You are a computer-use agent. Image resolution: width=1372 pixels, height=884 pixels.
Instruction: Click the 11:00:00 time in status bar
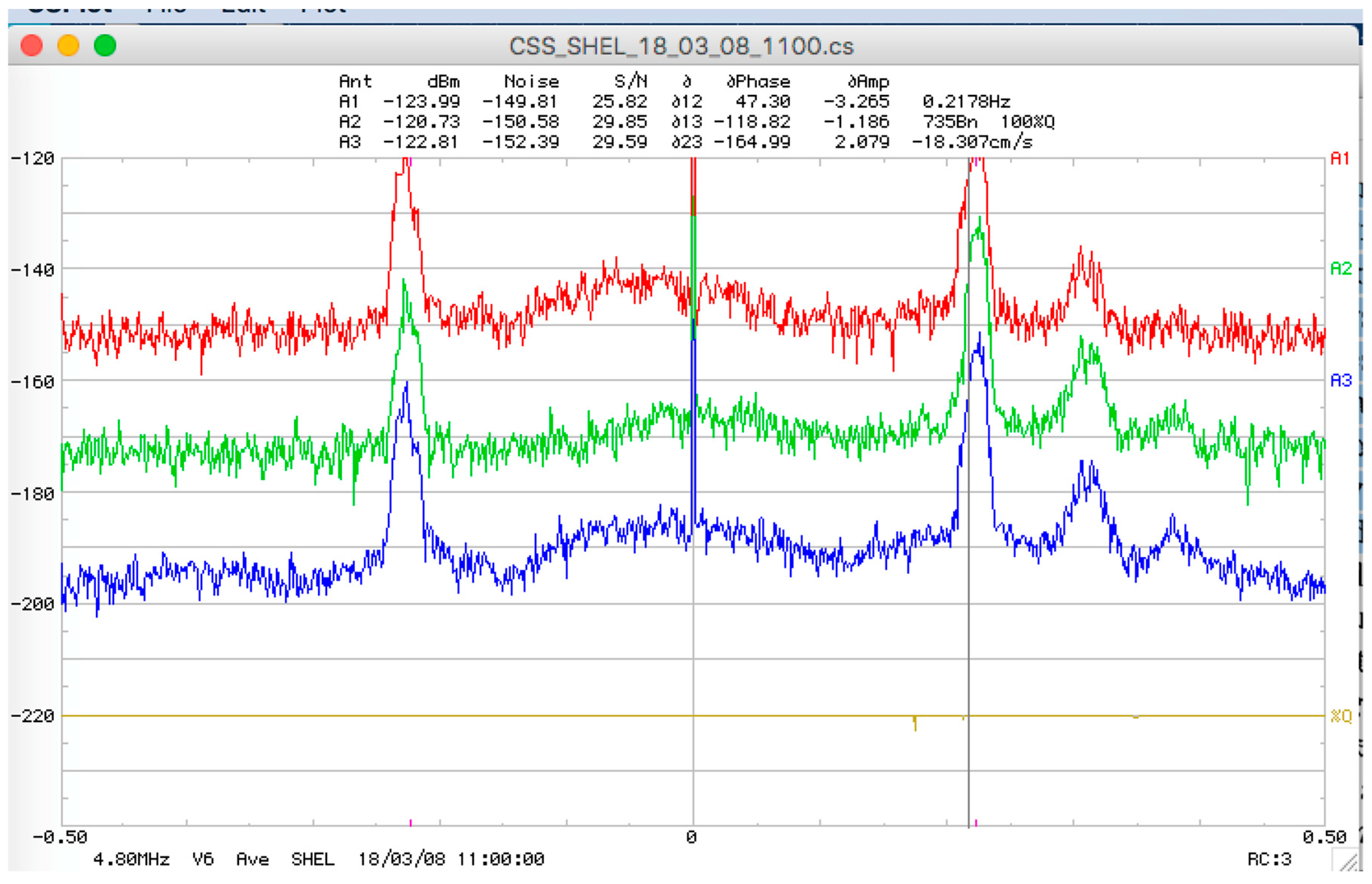coord(501,860)
